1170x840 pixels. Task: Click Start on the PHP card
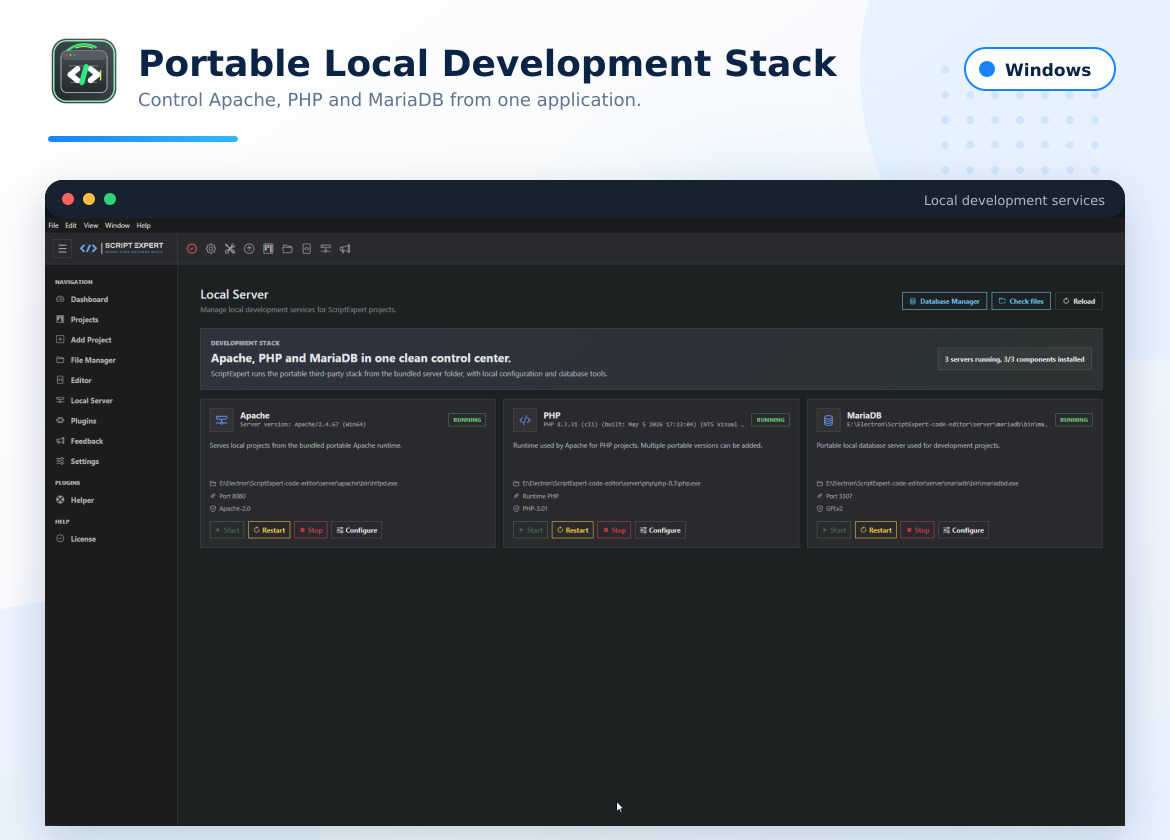coord(531,530)
